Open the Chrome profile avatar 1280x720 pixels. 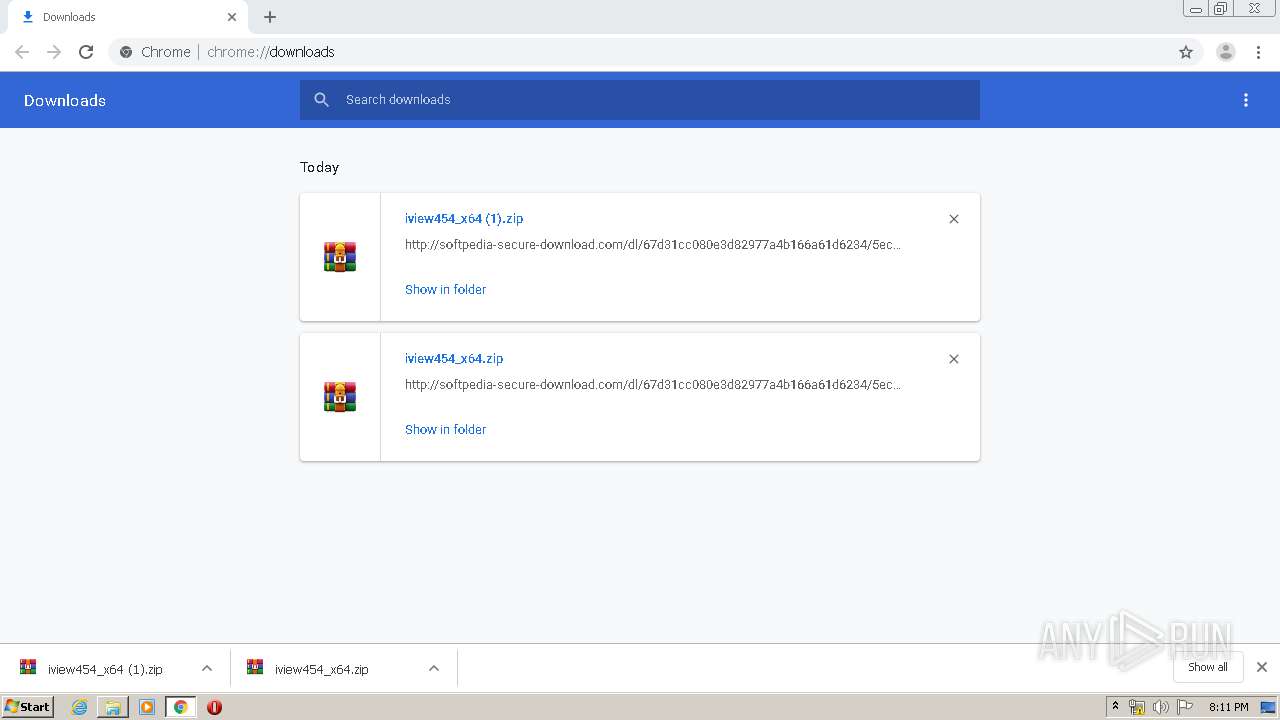pyautogui.click(x=1226, y=52)
